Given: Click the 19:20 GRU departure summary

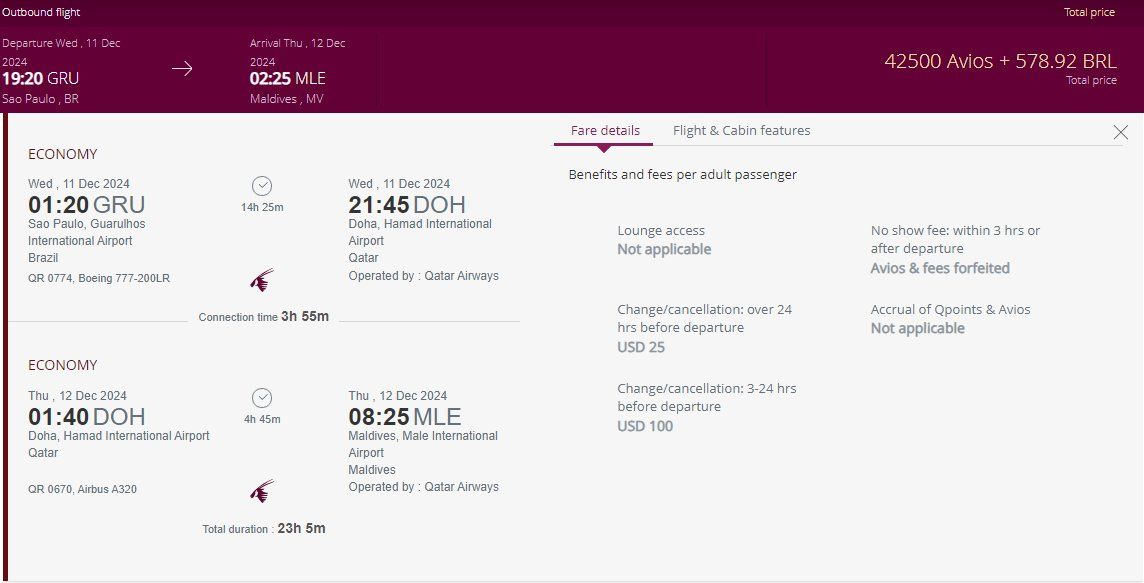Looking at the screenshot, I should (41, 78).
